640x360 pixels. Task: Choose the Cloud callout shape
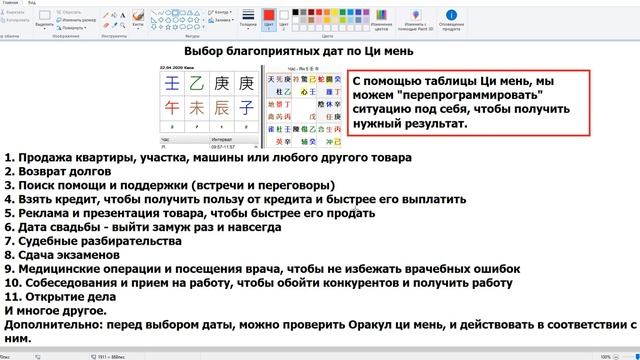[x=197, y=27]
